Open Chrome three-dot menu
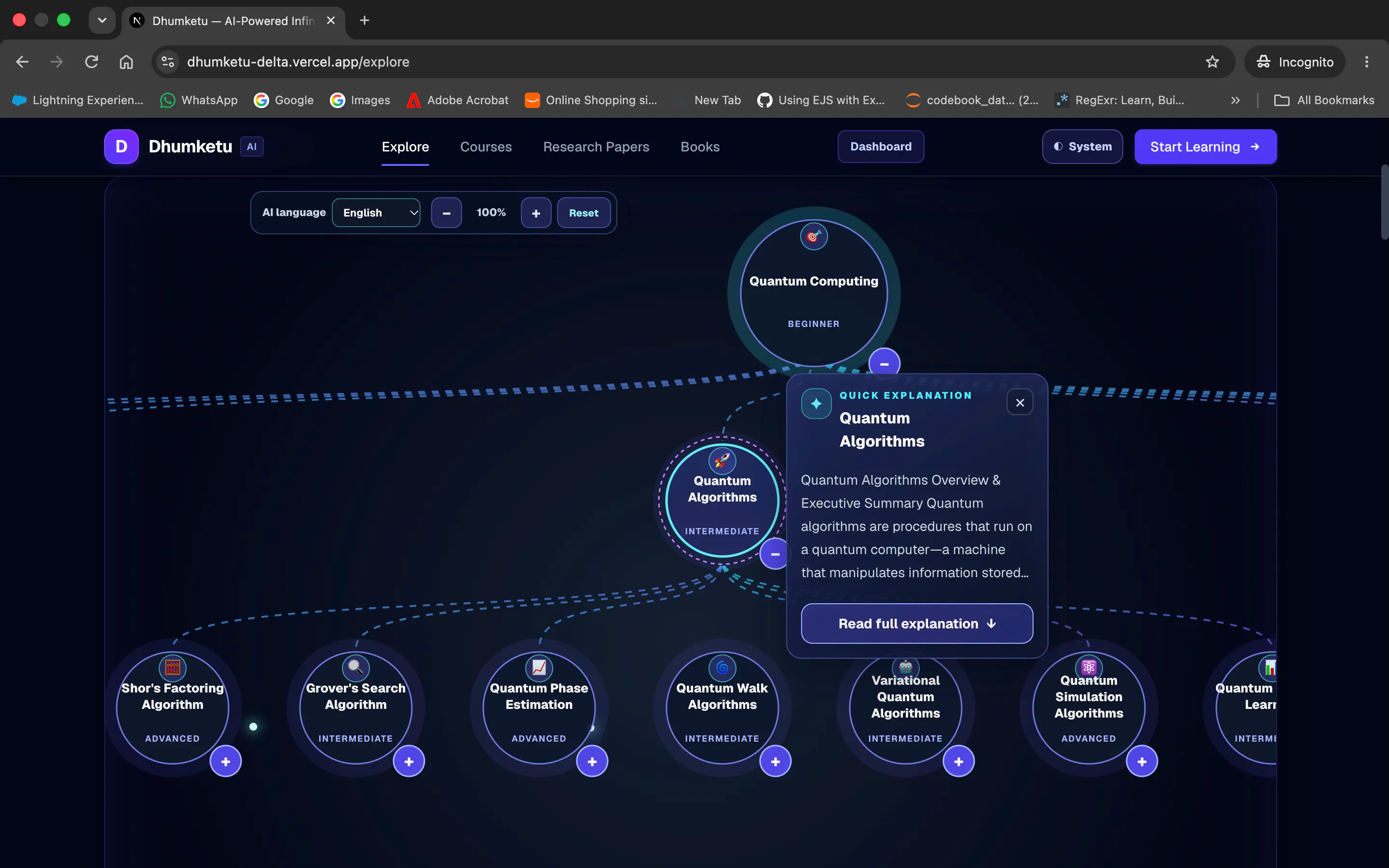1389x868 pixels. [1366, 62]
